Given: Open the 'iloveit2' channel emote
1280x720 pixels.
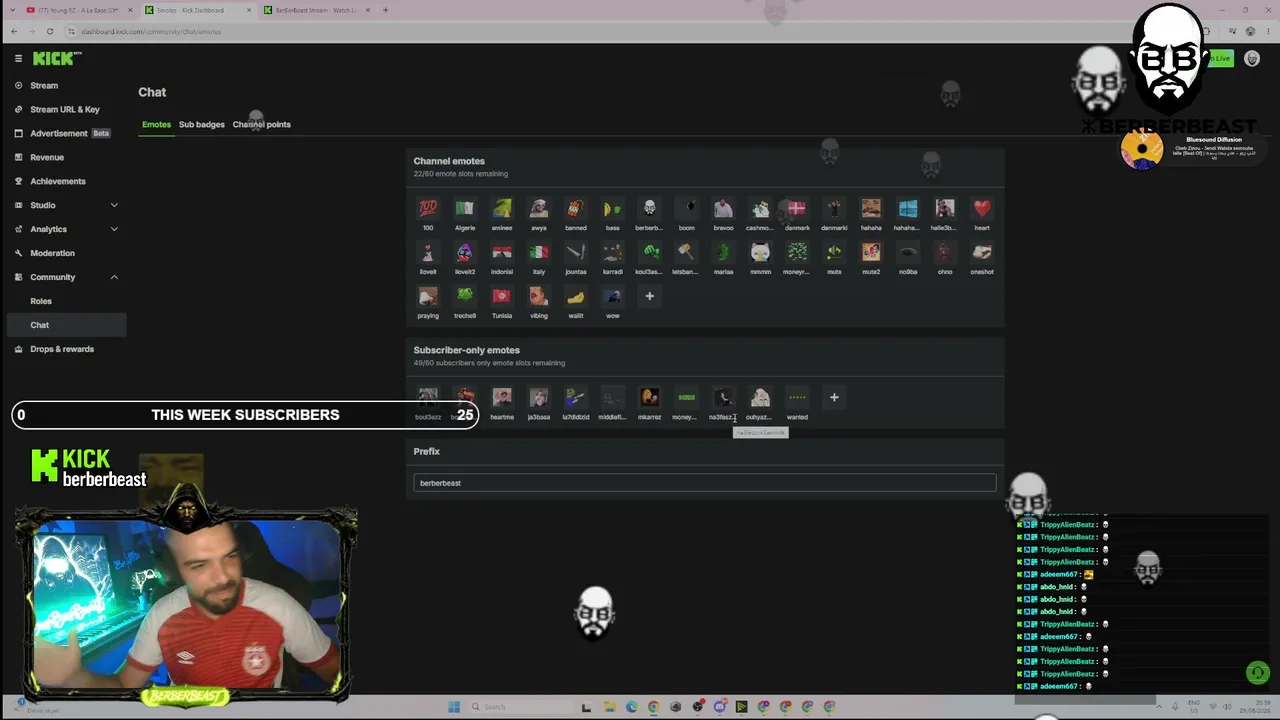Looking at the screenshot, I should click(465, 253).
